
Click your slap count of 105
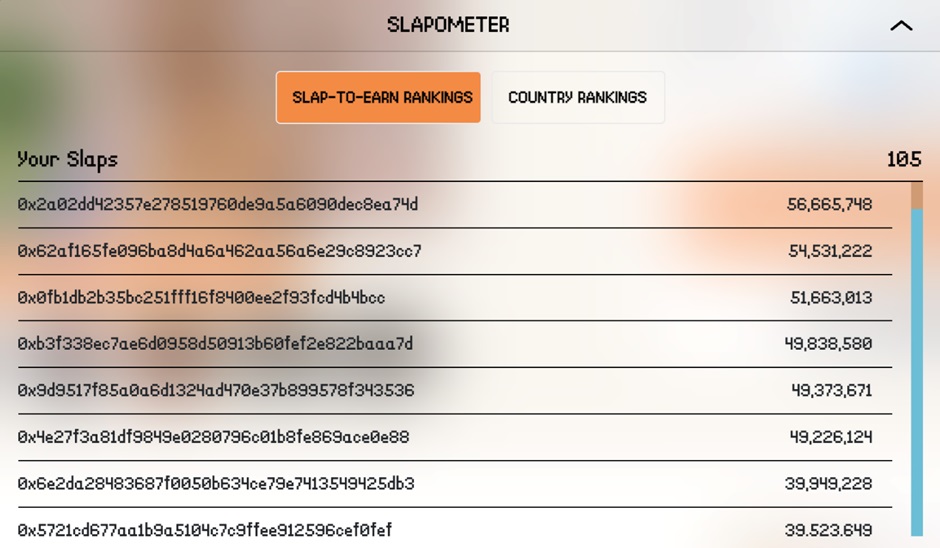coord(903,159)
